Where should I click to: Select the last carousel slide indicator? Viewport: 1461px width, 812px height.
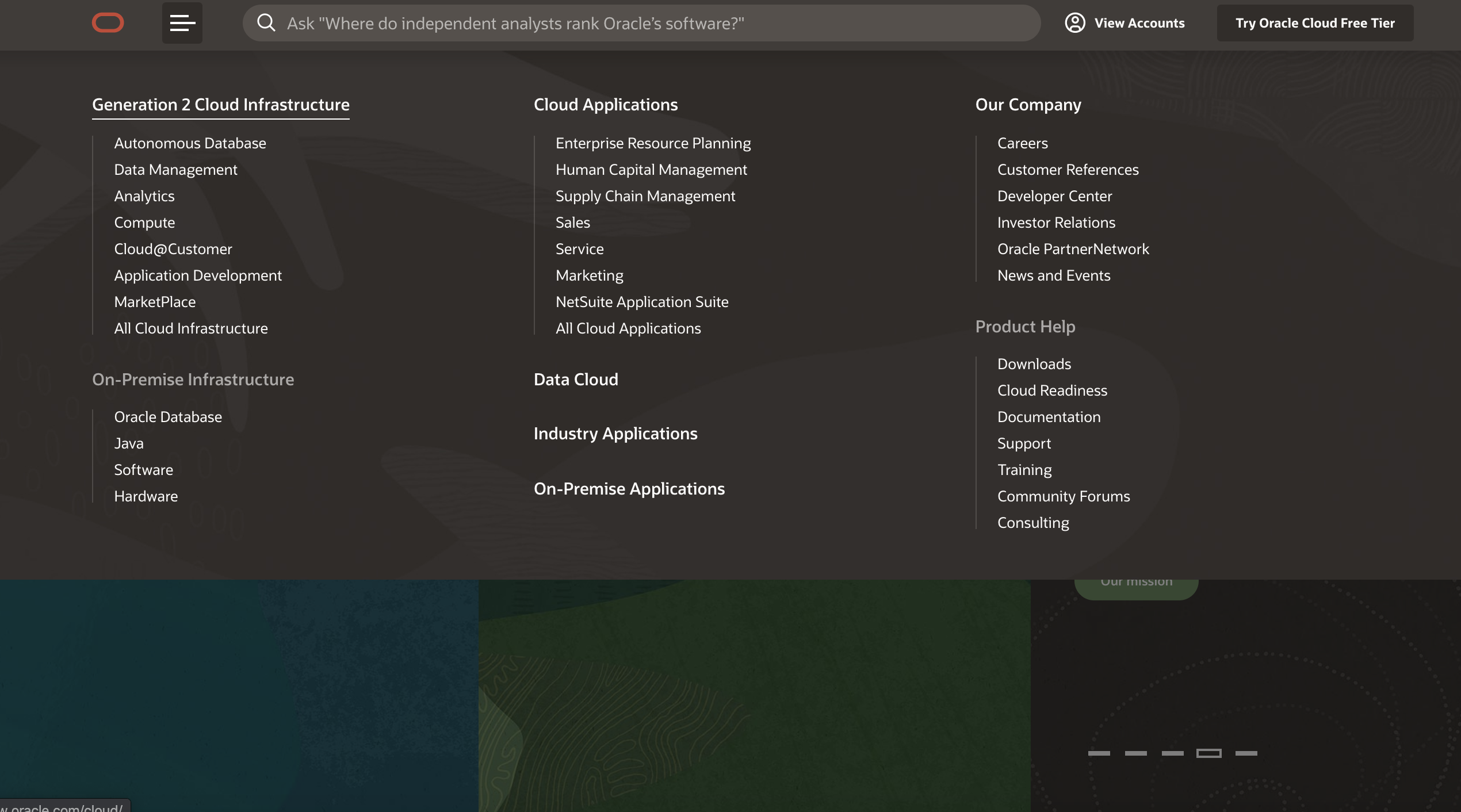(1246, 753)
